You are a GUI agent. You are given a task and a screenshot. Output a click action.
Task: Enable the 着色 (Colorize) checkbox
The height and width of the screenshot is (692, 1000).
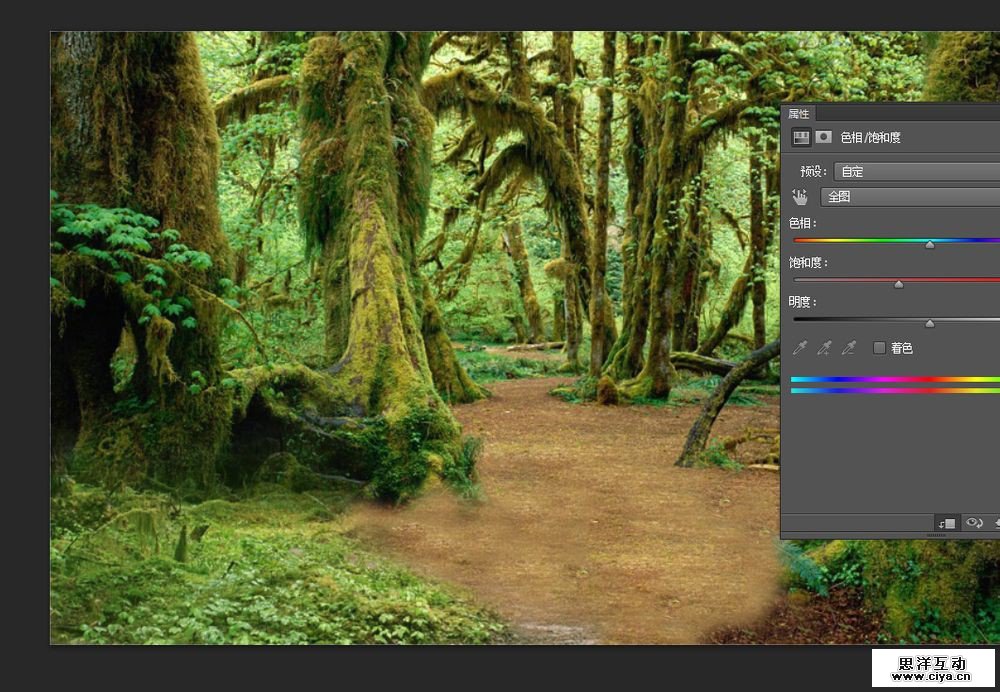tap(880, 348)
